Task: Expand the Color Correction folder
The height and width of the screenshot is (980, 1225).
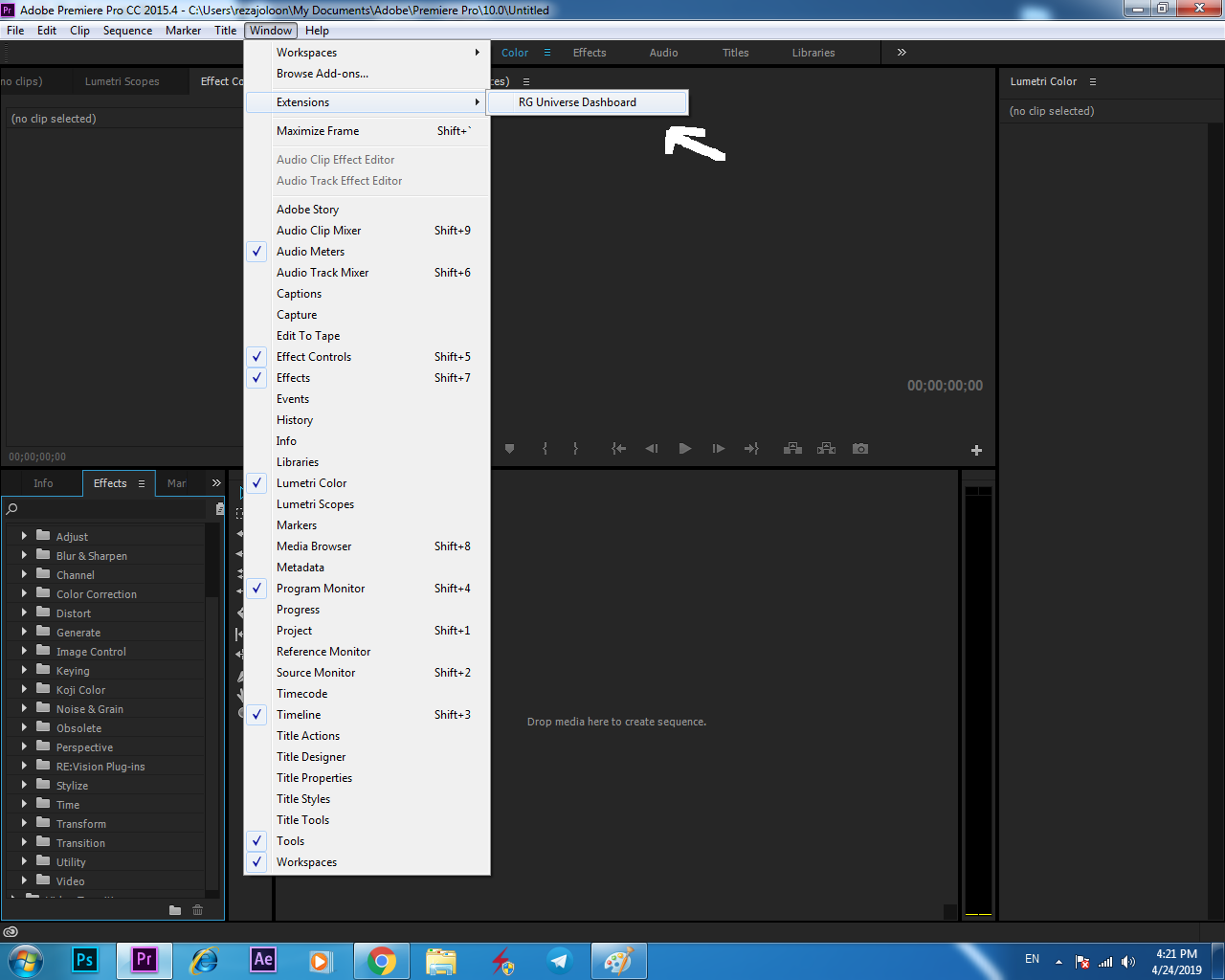Action: tap(24, 593)
